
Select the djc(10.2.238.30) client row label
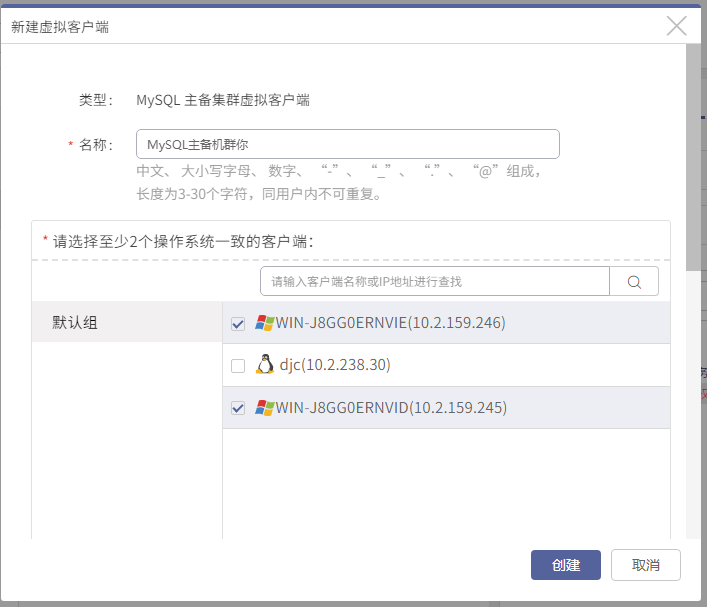pos(335,364)
